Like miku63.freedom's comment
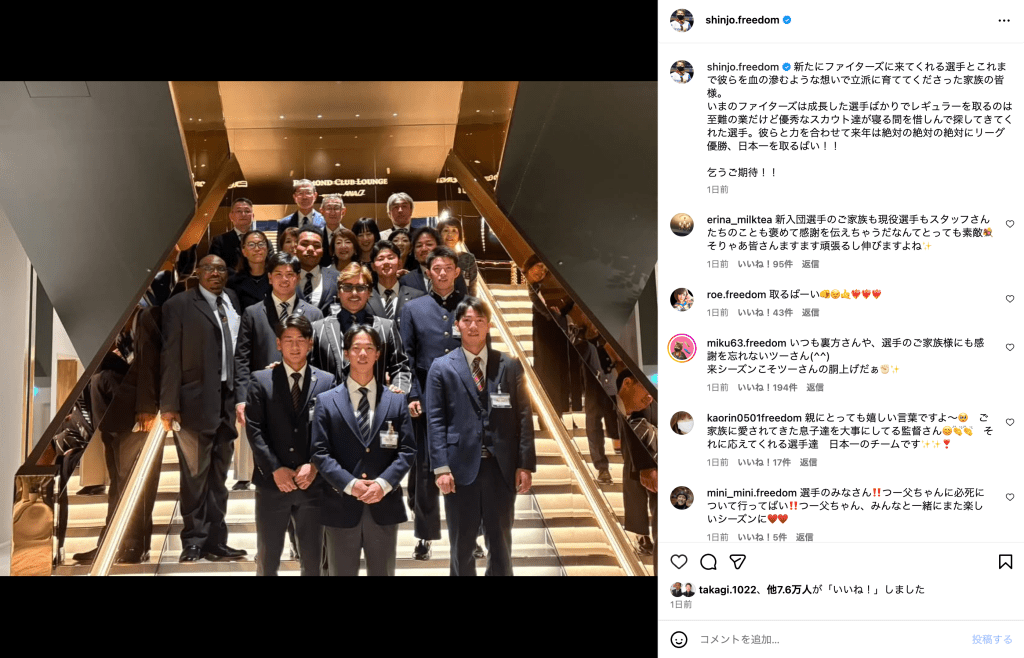Image resolution: width=1024 pixels, height=658 pixels. [1010, 347]
